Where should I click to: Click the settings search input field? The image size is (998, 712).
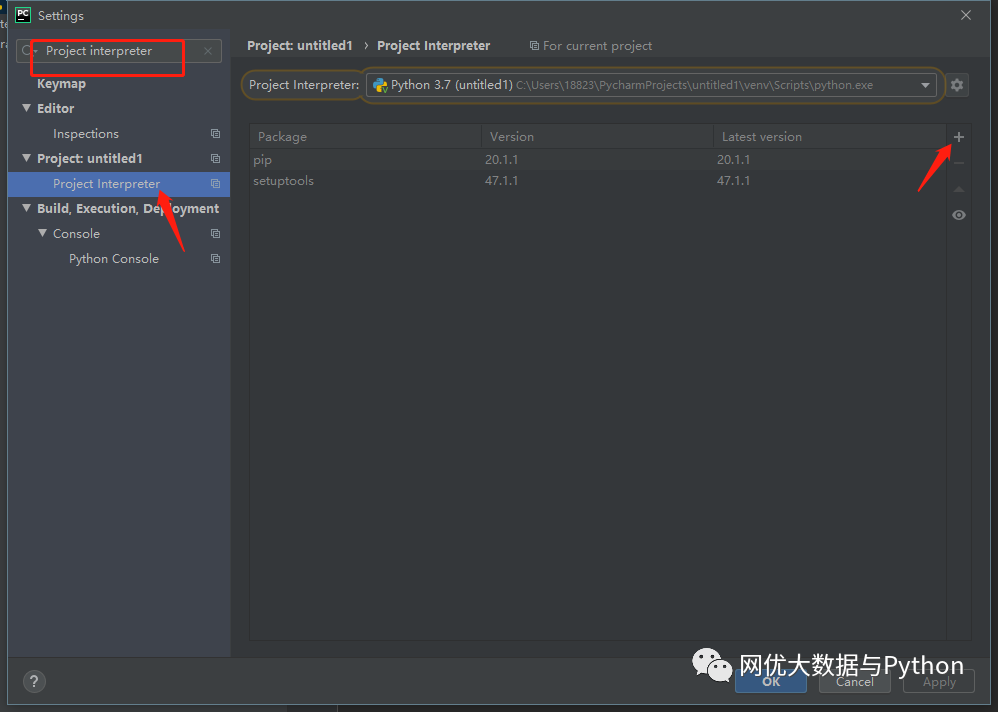tap(121, 51)
